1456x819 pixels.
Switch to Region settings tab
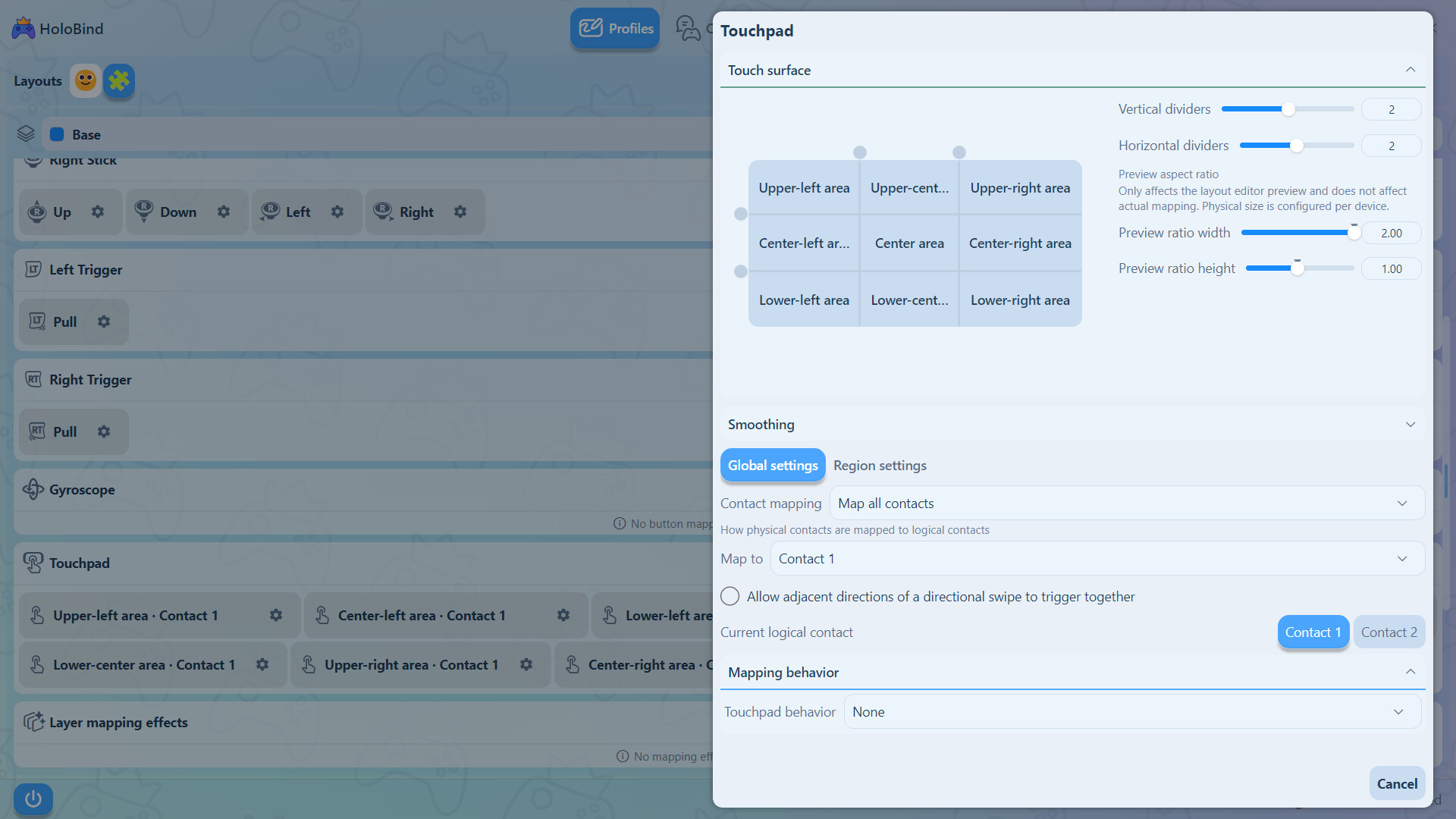[x=880, y=465]
